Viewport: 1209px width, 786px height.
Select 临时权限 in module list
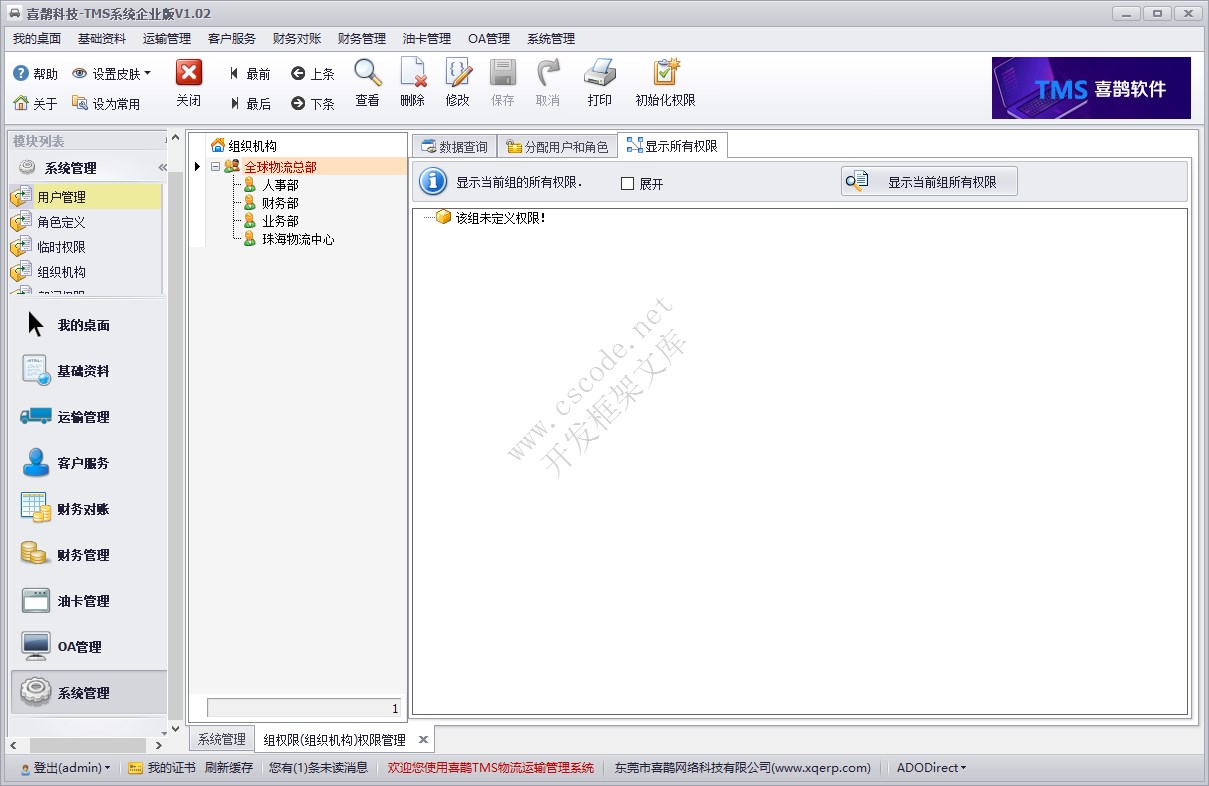[x=85, y=247]
